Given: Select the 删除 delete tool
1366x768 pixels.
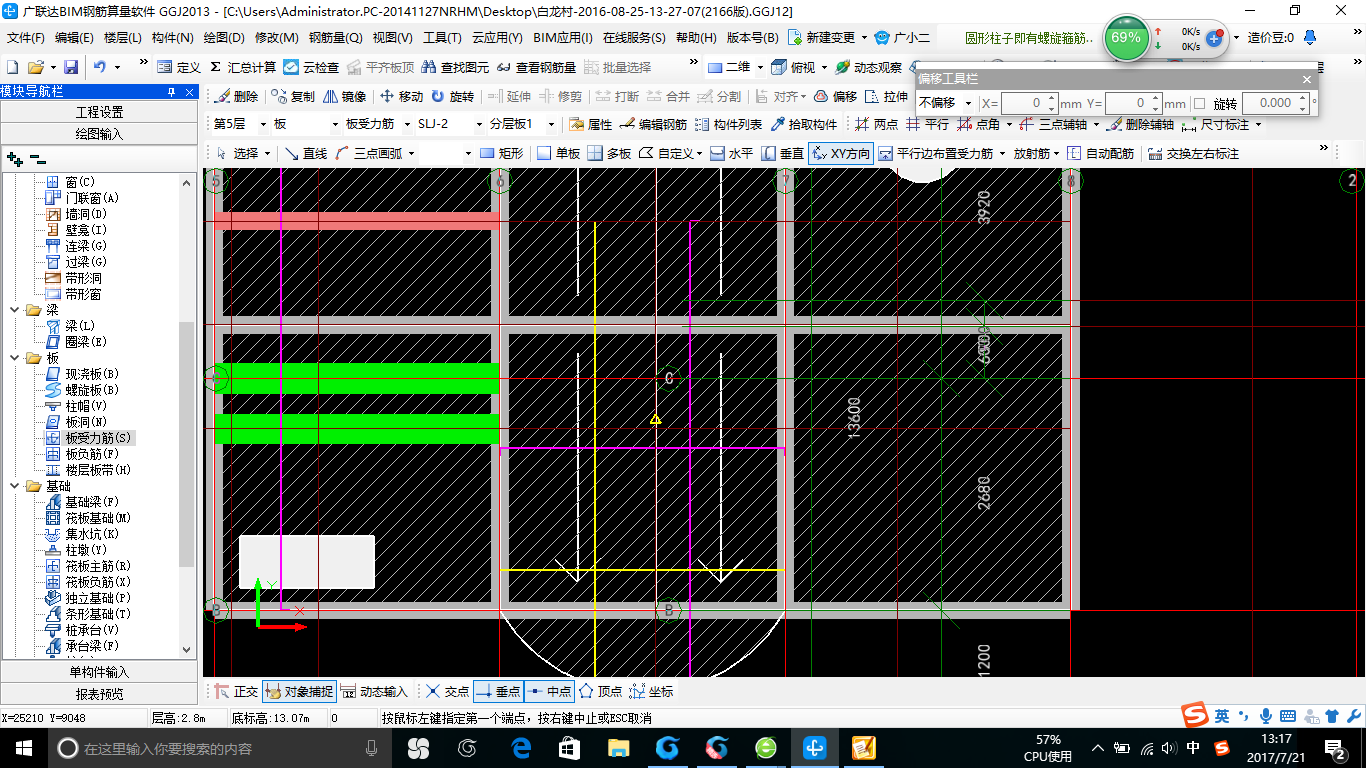Looking at the screenshot, I should [236, 97].
